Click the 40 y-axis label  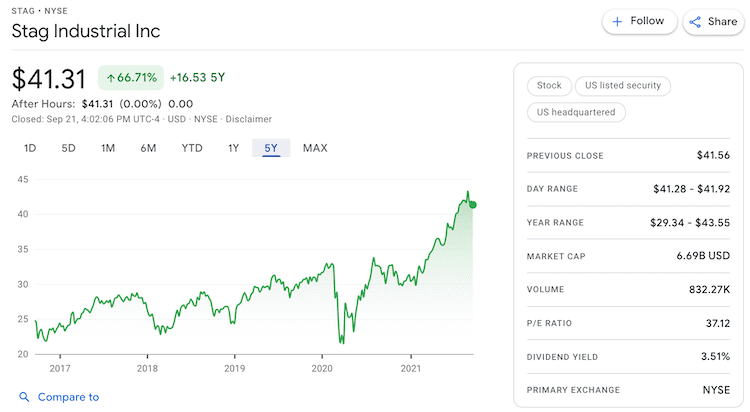tap(23, 214)
